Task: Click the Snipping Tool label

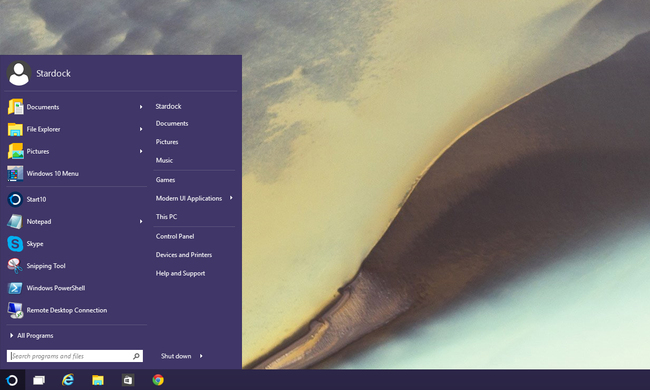Action: click(46, 266)
